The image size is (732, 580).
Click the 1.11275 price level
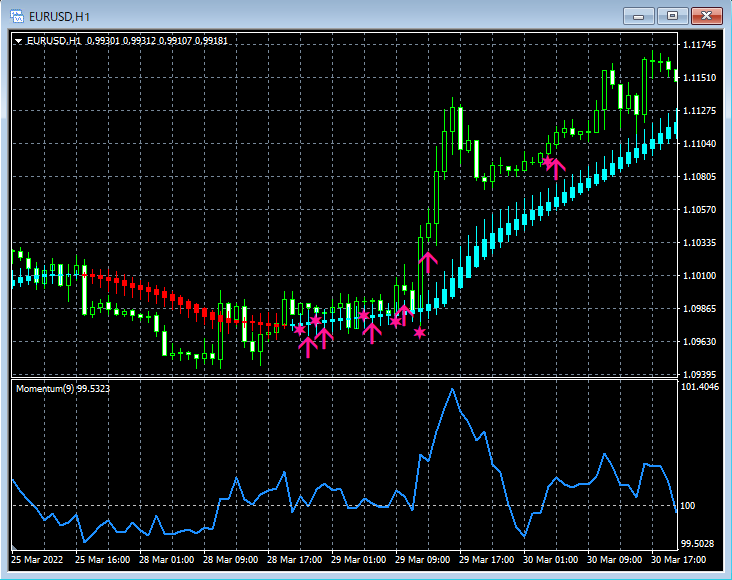[x=699, y=111]
